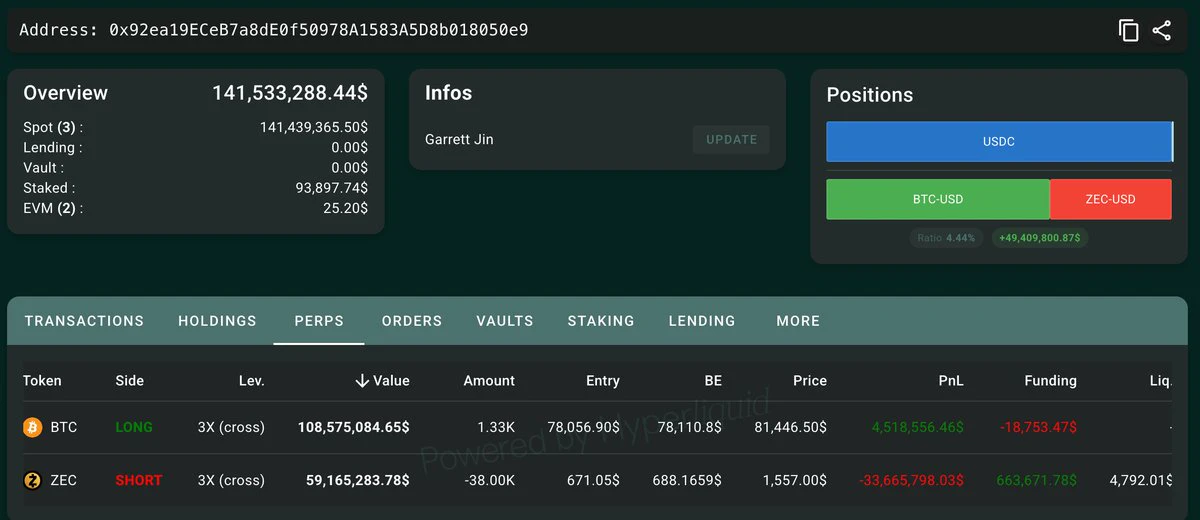Viewport: 1200px width, 520px height.
Task: Click the ZEC price 1,557.00$
Action: tap(794, 481)
